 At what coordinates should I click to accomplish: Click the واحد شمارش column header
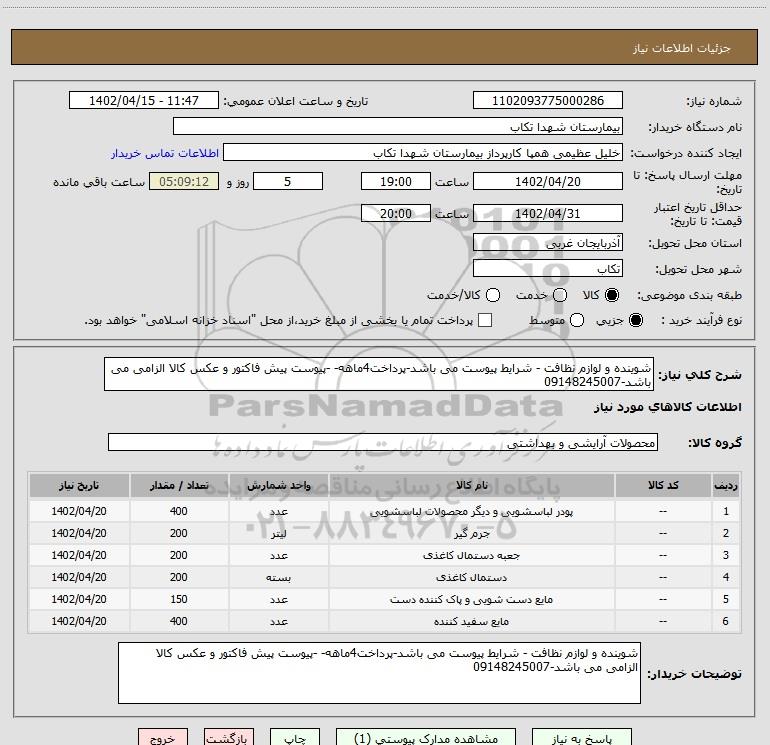coord(278,485)
